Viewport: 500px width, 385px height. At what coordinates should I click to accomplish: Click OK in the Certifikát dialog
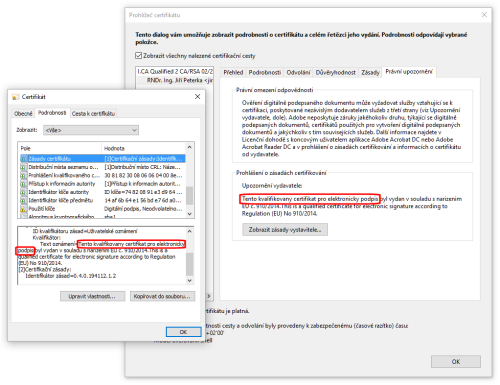[183, 332]
